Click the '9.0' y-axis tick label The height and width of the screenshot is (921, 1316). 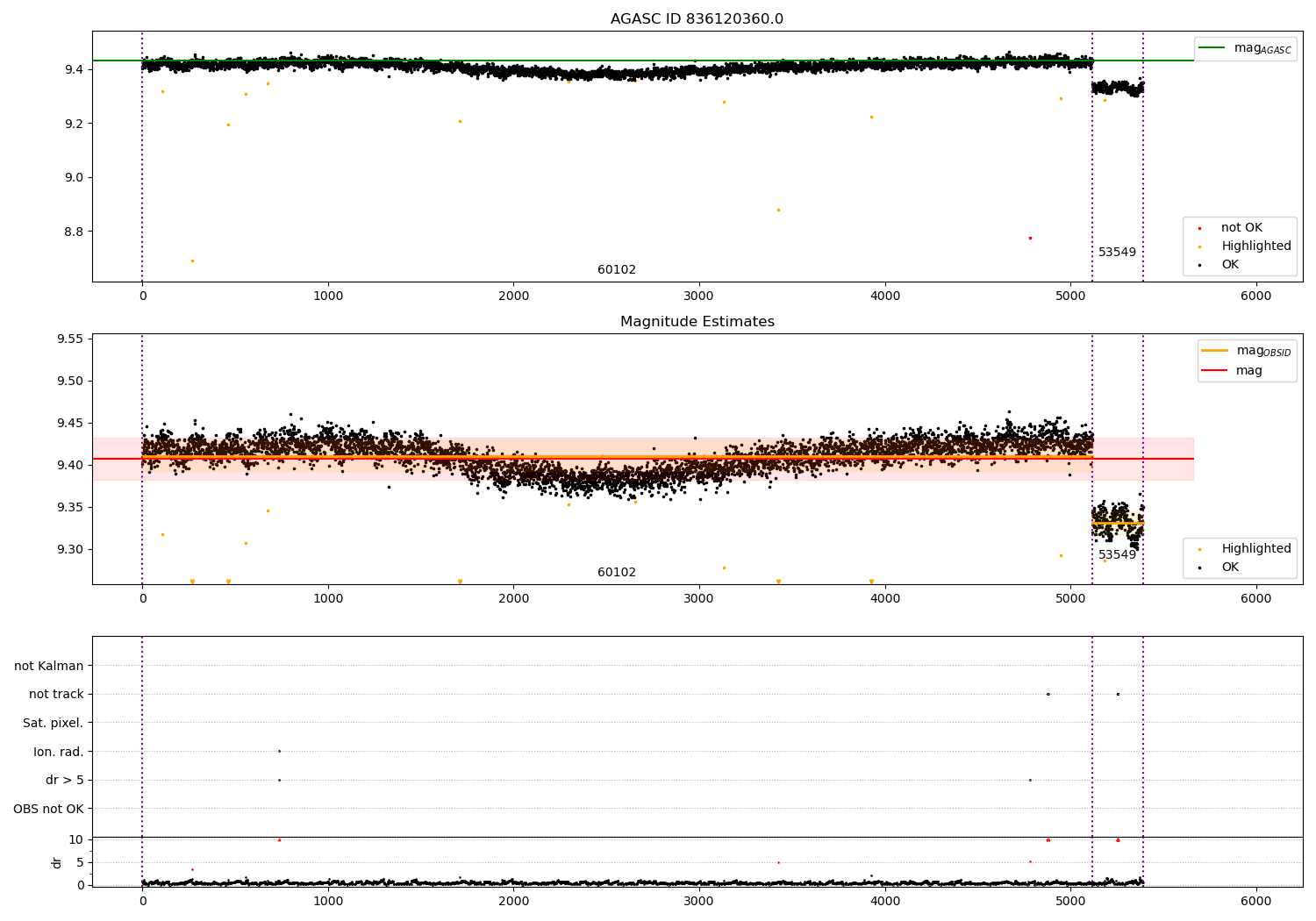tap(74, 178)
